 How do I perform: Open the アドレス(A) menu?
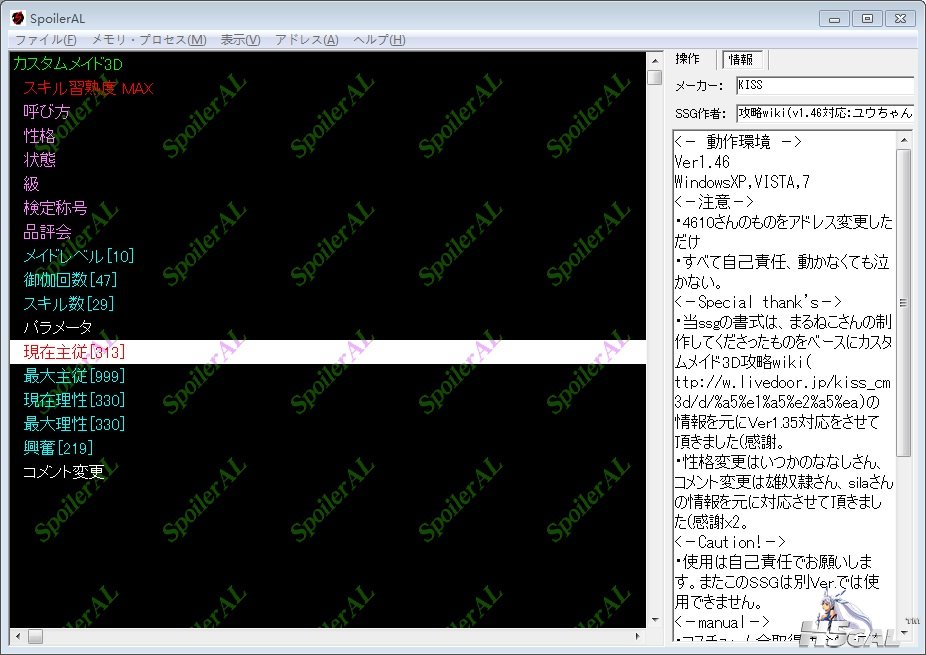[307, 40]
